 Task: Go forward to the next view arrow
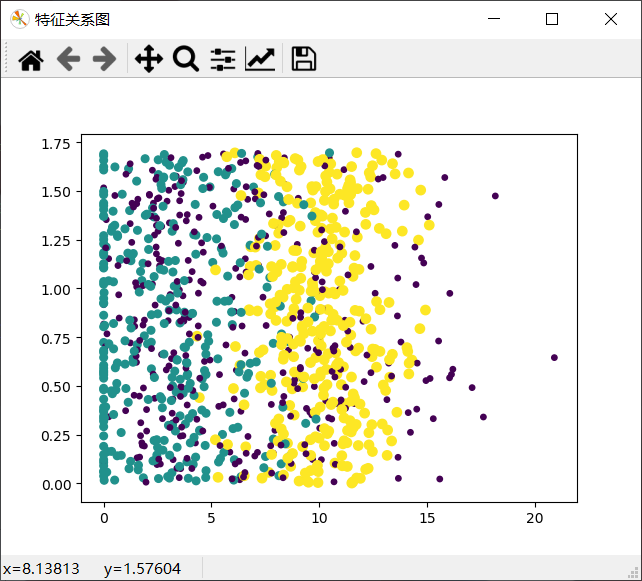pyautogui.click(x=104, y=59)
